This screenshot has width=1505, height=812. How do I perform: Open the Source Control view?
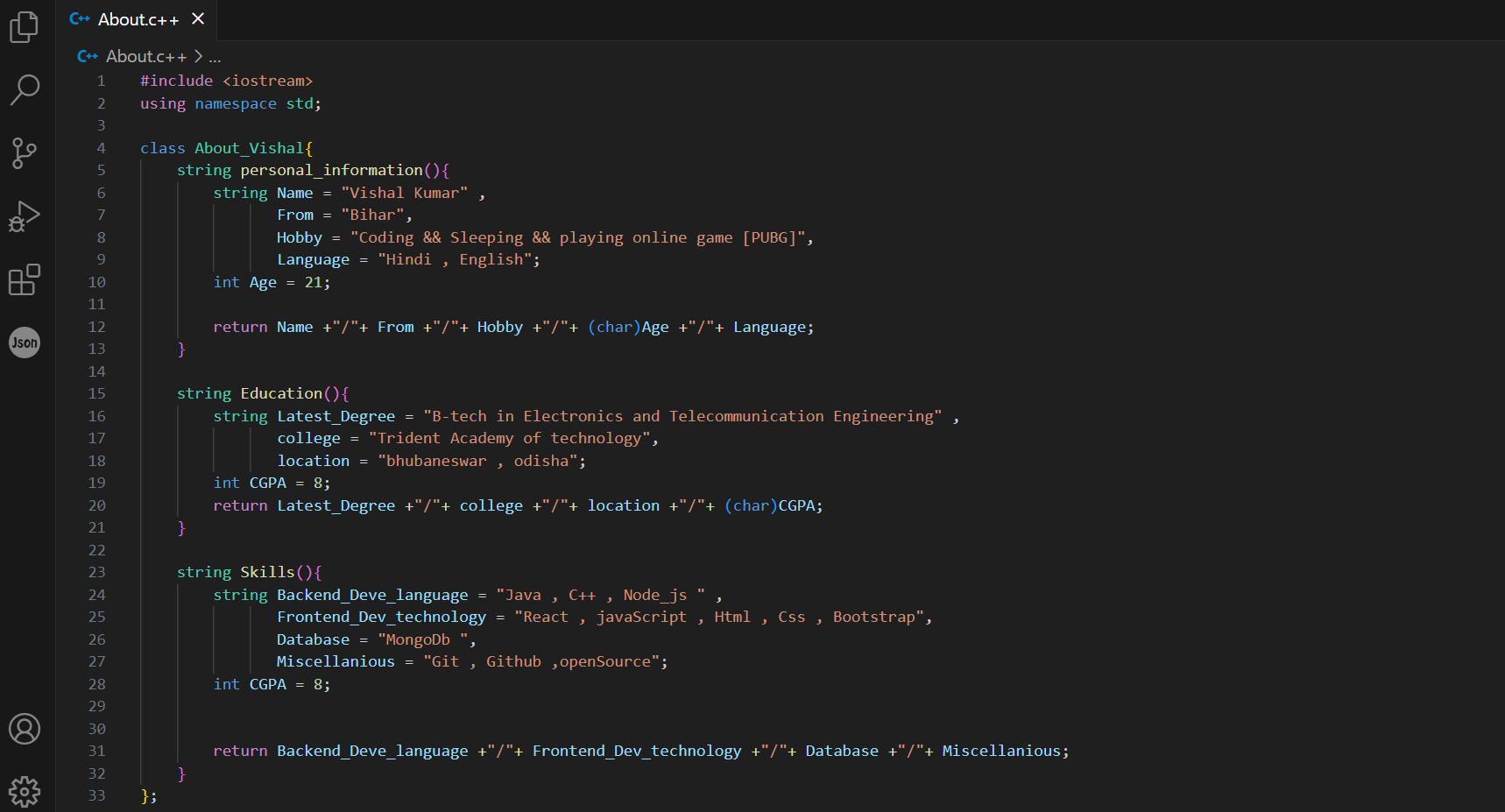25,153
